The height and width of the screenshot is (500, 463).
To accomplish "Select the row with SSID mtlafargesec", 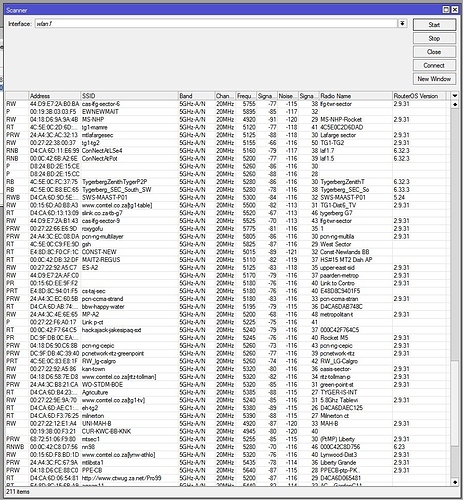I will (x=227, y=135).
